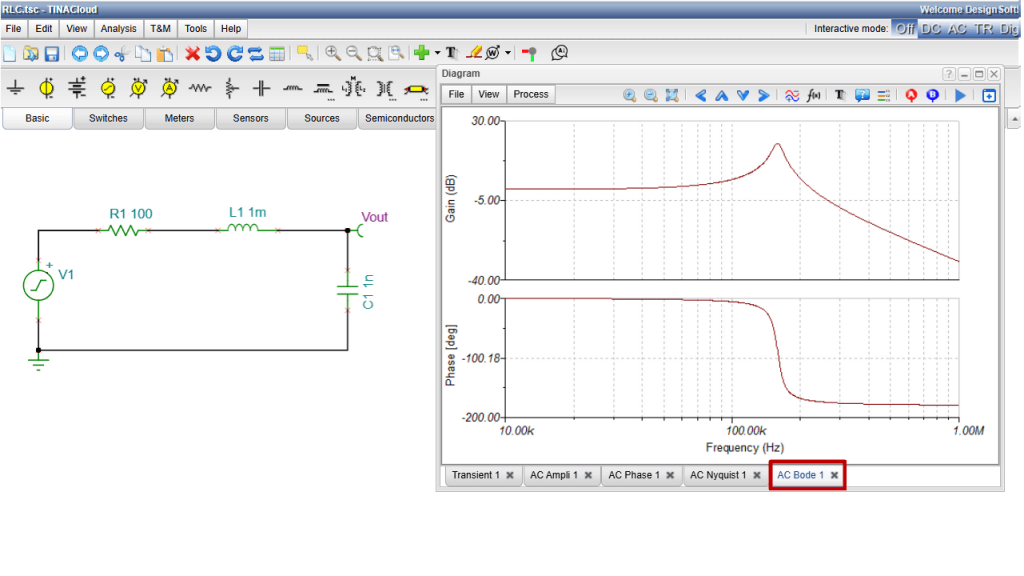The height and width of the screenshot is (576, 1024).
Task: Open the Analysis menu
Action: 118,29
